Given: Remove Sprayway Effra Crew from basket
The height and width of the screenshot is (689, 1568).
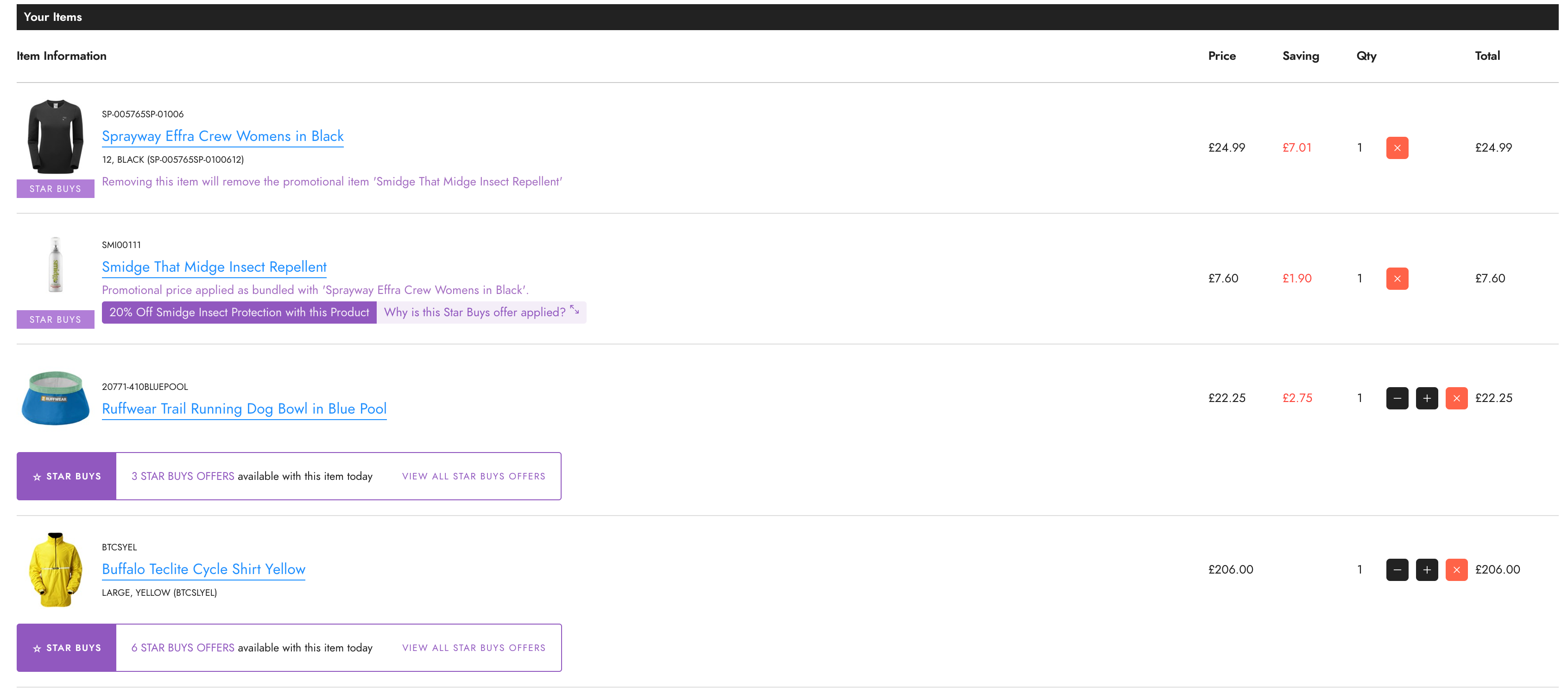Looking at the screenshot, I should coord(1397,147).
